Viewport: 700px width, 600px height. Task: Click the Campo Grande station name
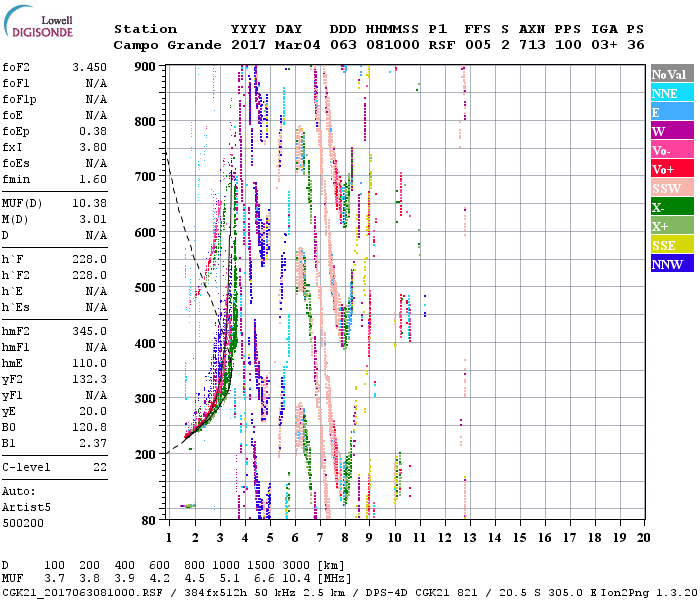pyautogui.click(x=167, y=45)
